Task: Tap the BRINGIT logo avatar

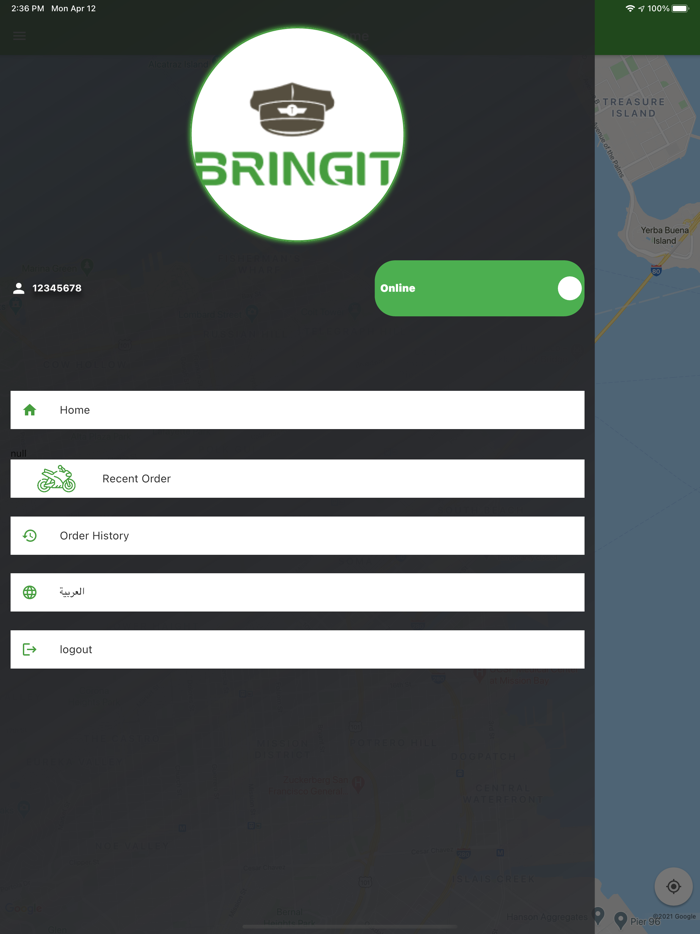Action: (297, 135)
